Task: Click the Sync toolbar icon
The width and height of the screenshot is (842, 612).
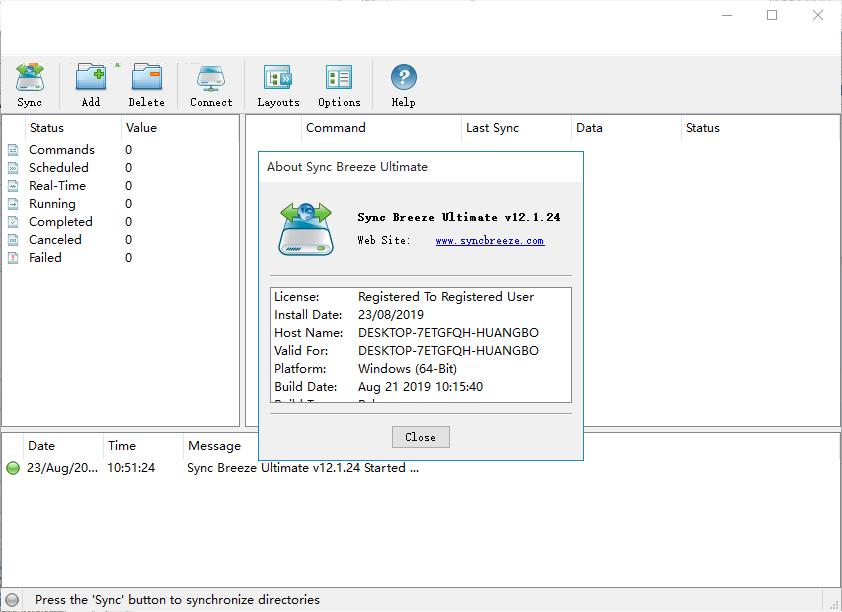Action: (30, 84)
